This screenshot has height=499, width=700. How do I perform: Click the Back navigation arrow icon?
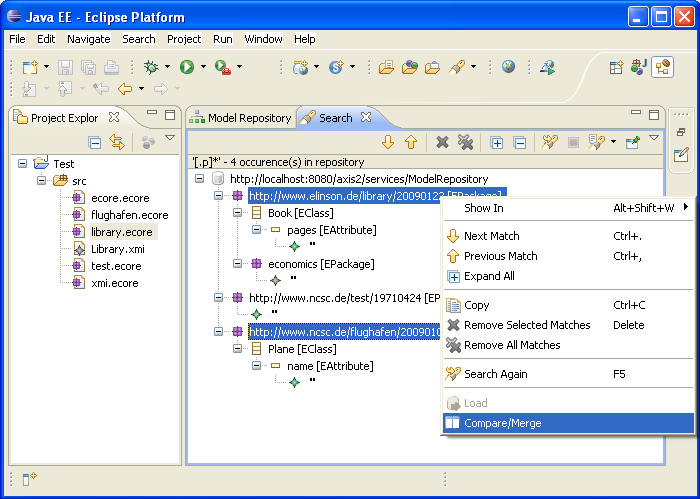click(125, 89)
